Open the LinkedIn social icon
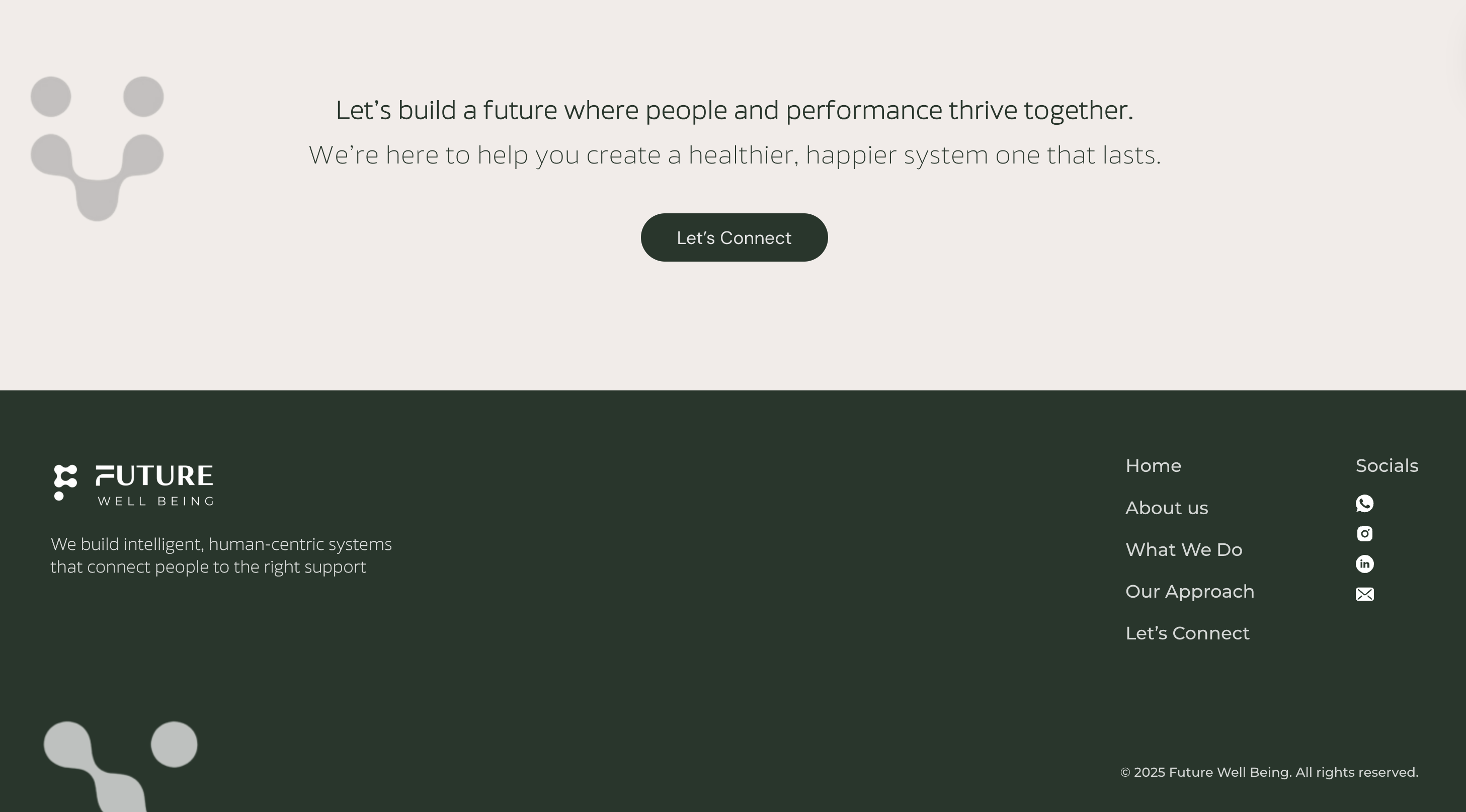The height and width of the screenshot is (812, 1466). click(1364, 564)
